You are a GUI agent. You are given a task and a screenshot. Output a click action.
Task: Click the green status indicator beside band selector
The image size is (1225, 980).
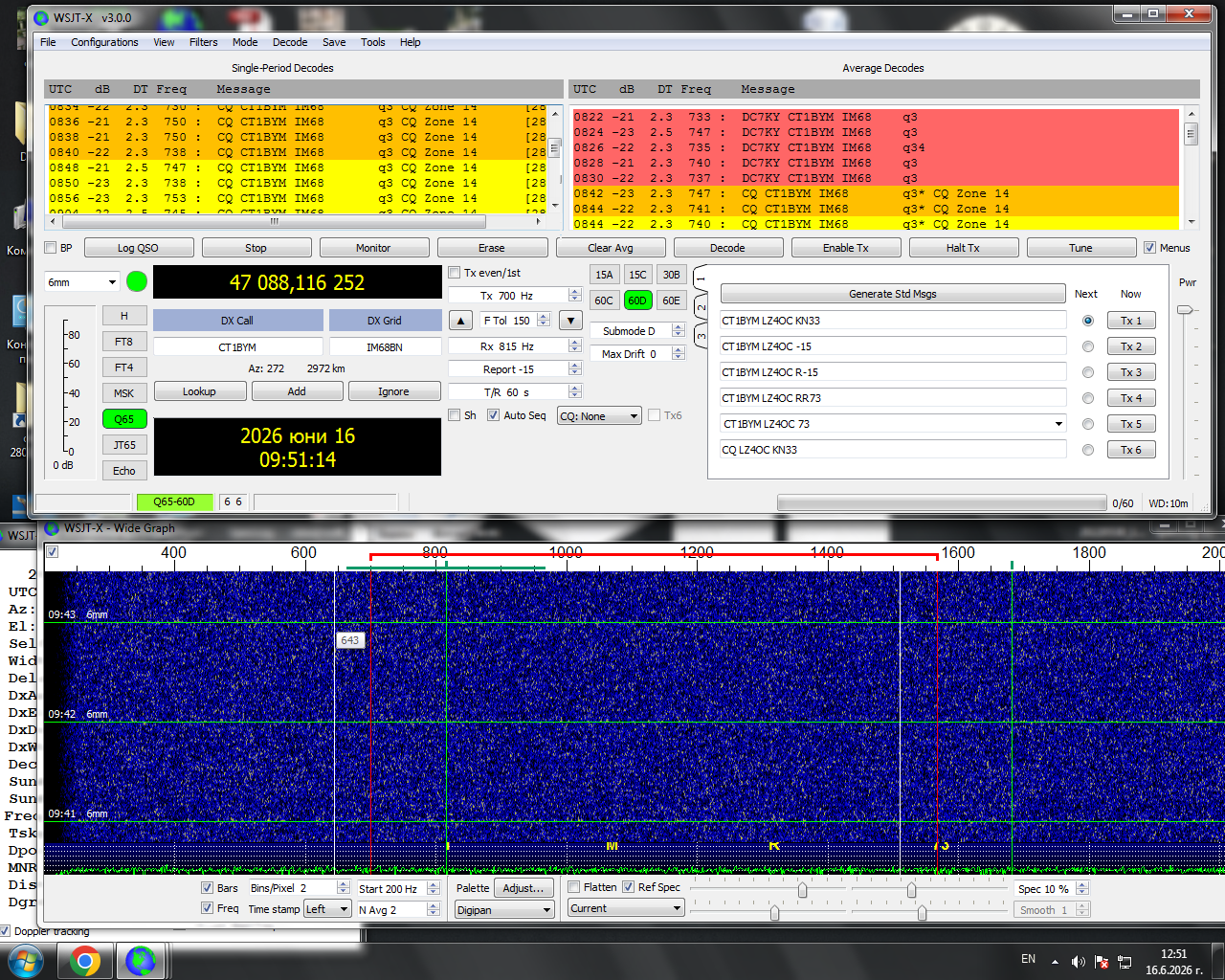[137, 281]
